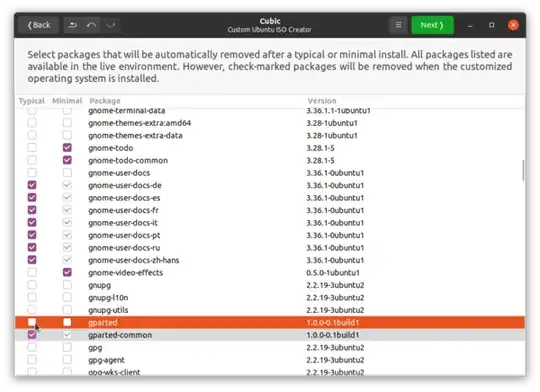Check Minimal checkbox for gpg-agent

point(67,360)
